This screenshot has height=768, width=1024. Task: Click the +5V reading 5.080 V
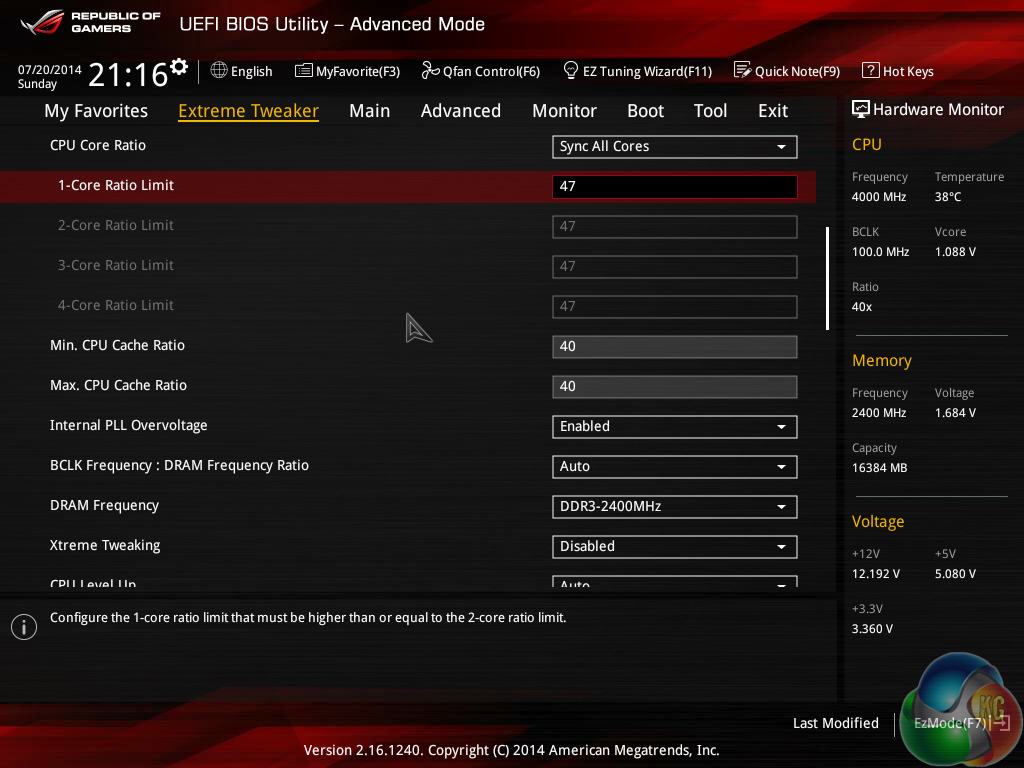955,573
